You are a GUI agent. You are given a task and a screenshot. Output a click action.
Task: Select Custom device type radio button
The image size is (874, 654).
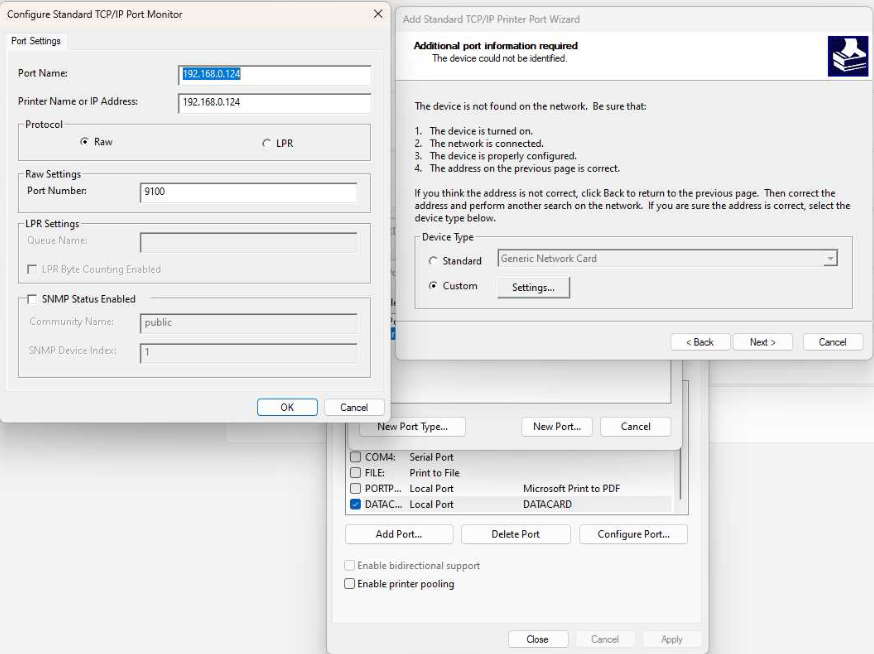433,286
